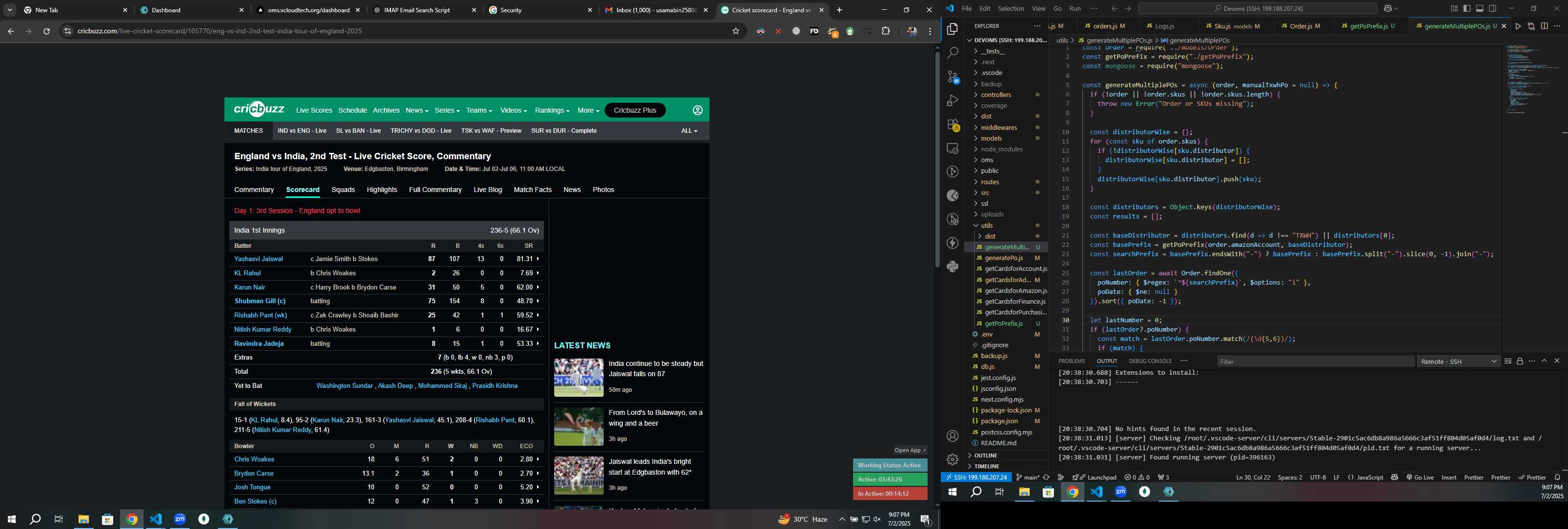Bookmark this page with the star icon
Viewport: 1568px width, 529px height.
click(736, 31)
